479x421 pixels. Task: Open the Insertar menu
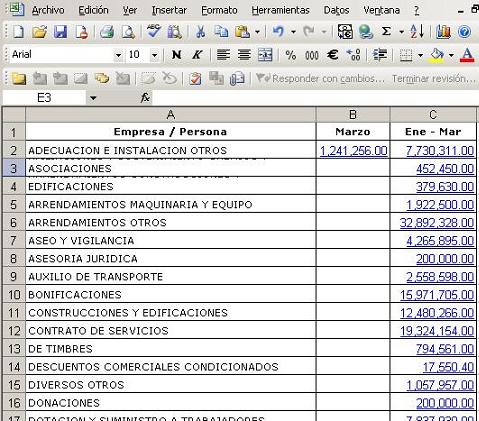(169, 11)
